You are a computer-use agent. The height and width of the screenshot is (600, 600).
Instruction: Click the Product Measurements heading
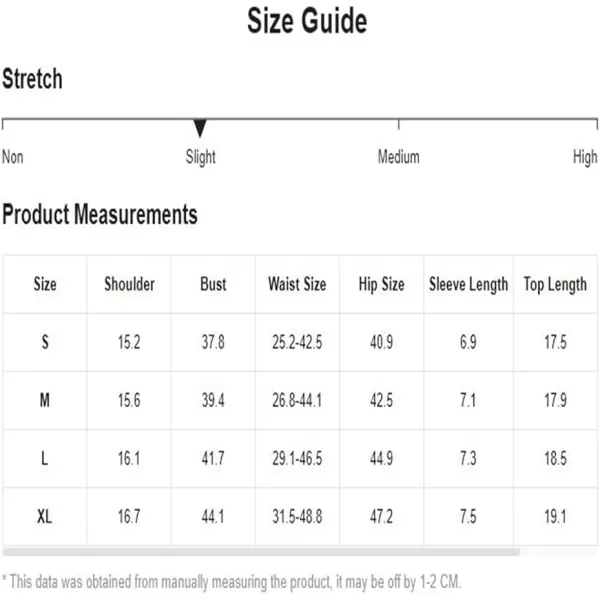(100, 214)
